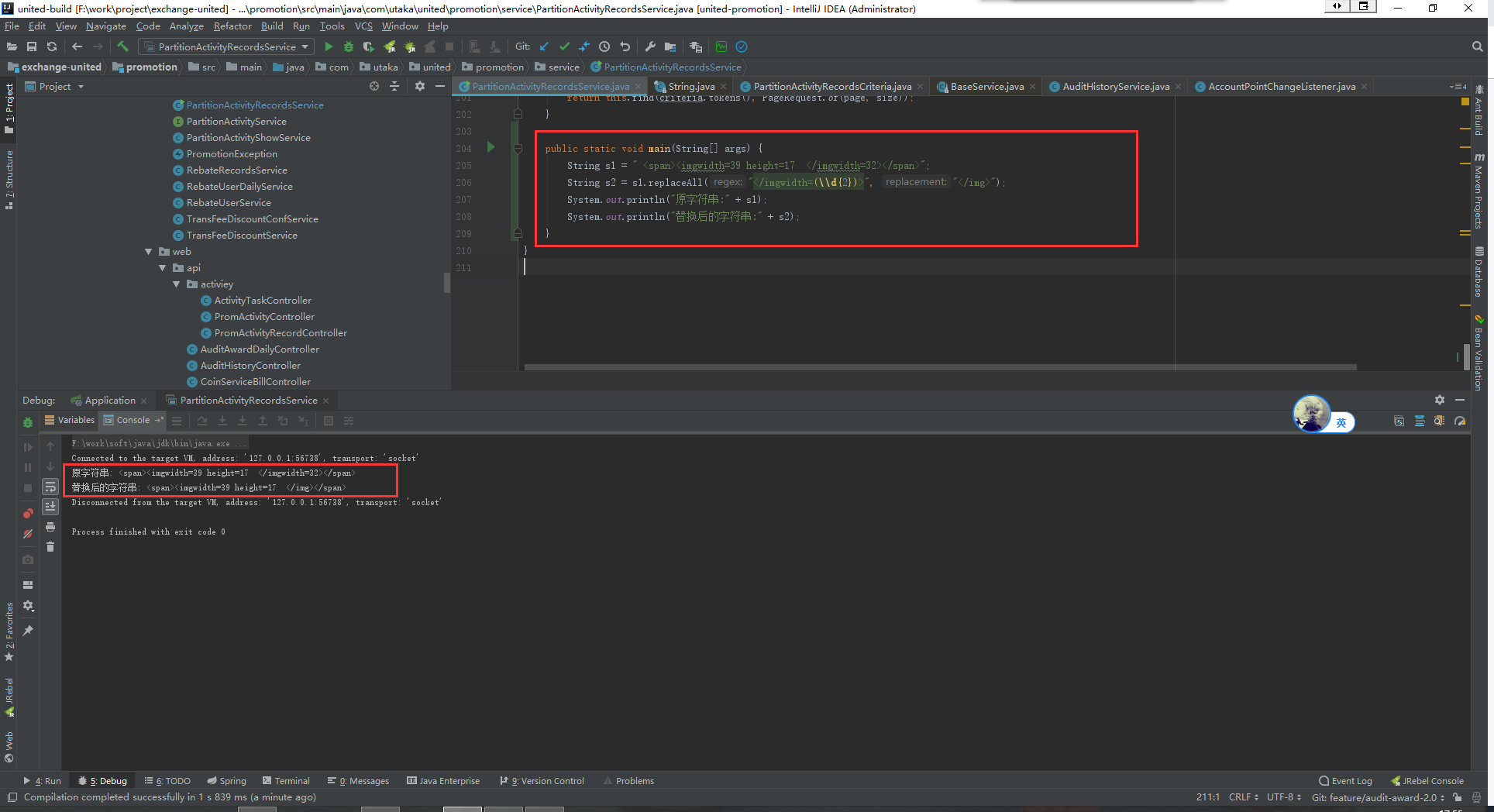Run main method via gutter play arrow at line 204
The height and width of the screenshot is (812, 1494).
pyautogui.click(x=491, y=147)
